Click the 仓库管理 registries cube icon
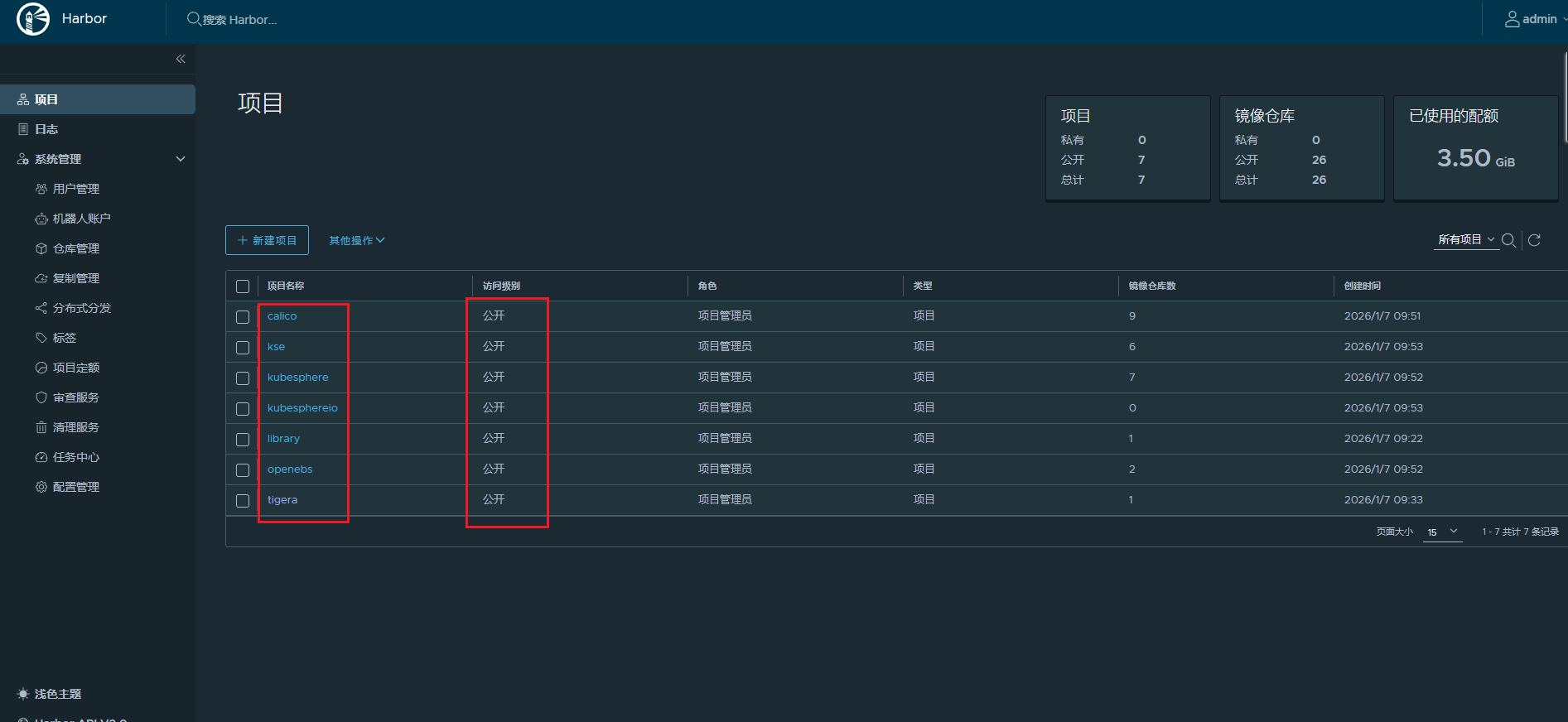Viewport: 1568px width, 722px height. pyautogui.click(x=41, y=248)
